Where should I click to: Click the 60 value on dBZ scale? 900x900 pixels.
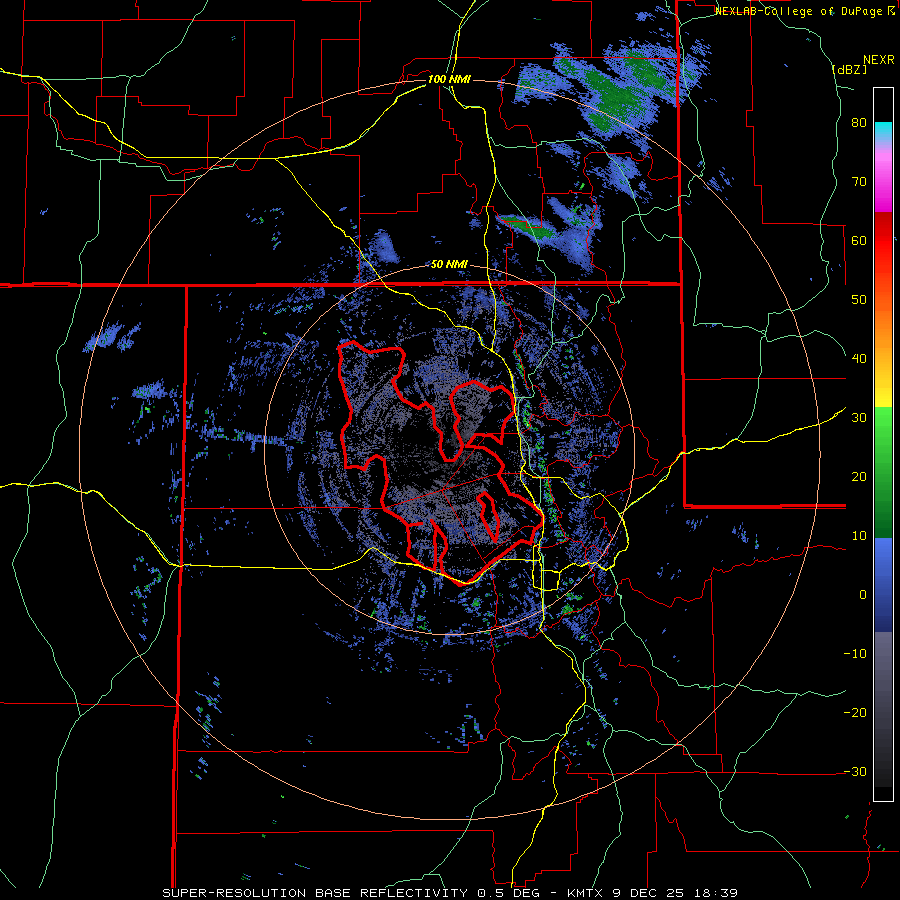point(859,240)
